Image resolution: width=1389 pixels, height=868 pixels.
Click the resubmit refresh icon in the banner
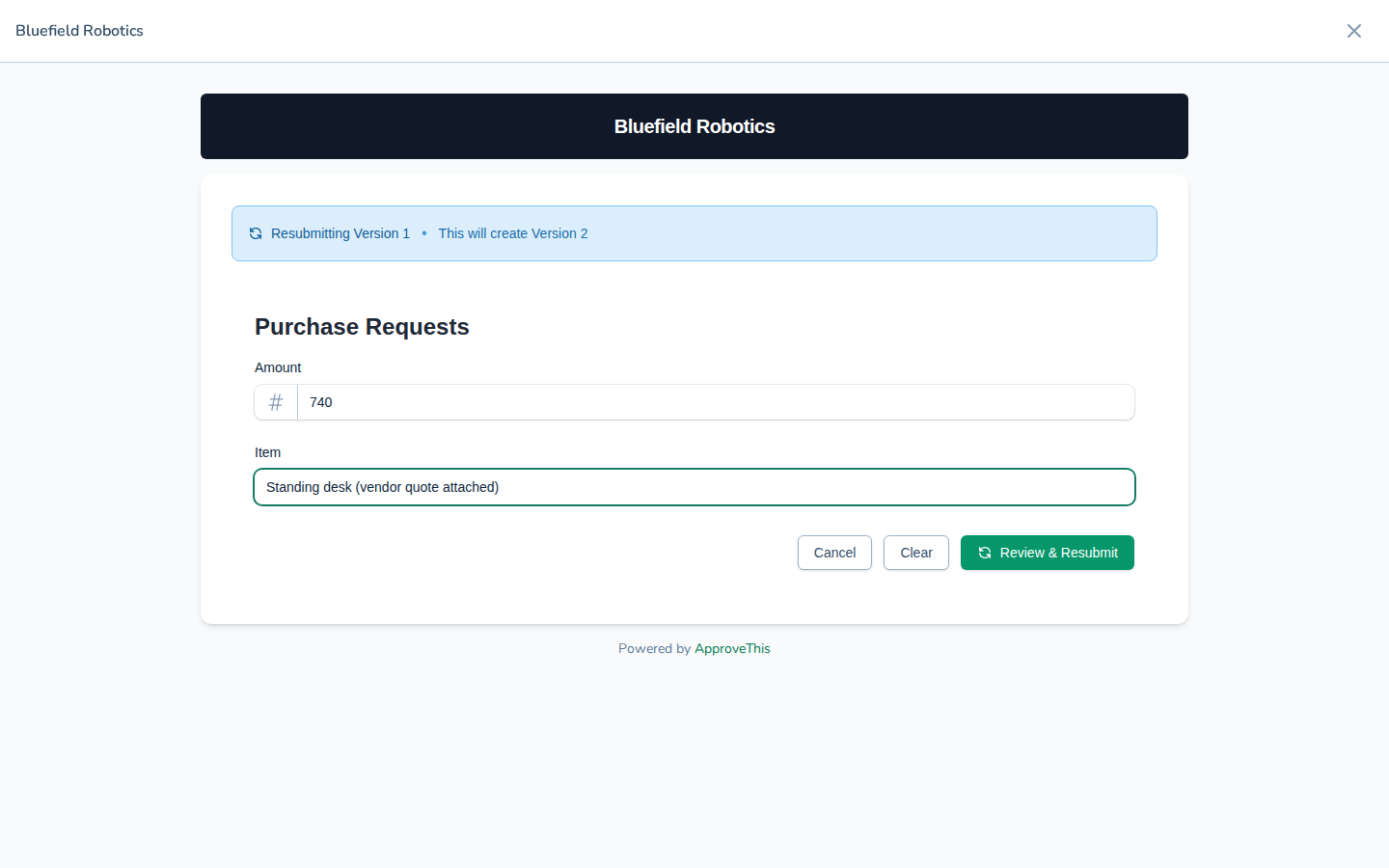point(256,233)
